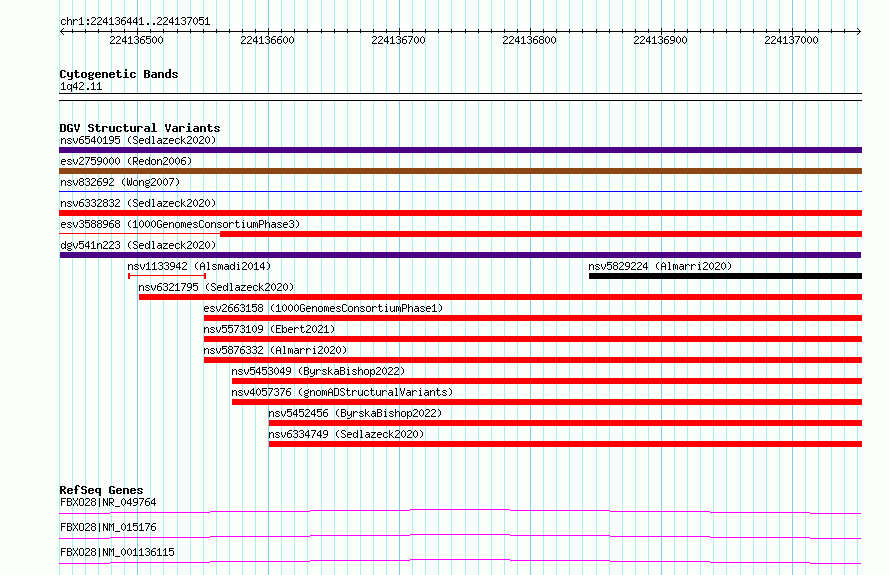This screenshot has height=575, width=890.
Task: Open variant nsv1133942 (Alsmadi2014) label
Action: pyautogui.click(x=199, y=266)
